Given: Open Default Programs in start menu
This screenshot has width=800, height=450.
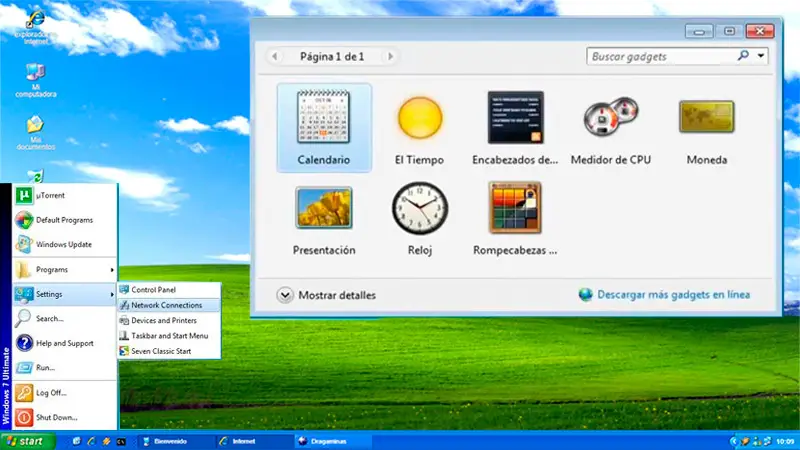Looking at the screenshot, I should [x=65, y=220].
